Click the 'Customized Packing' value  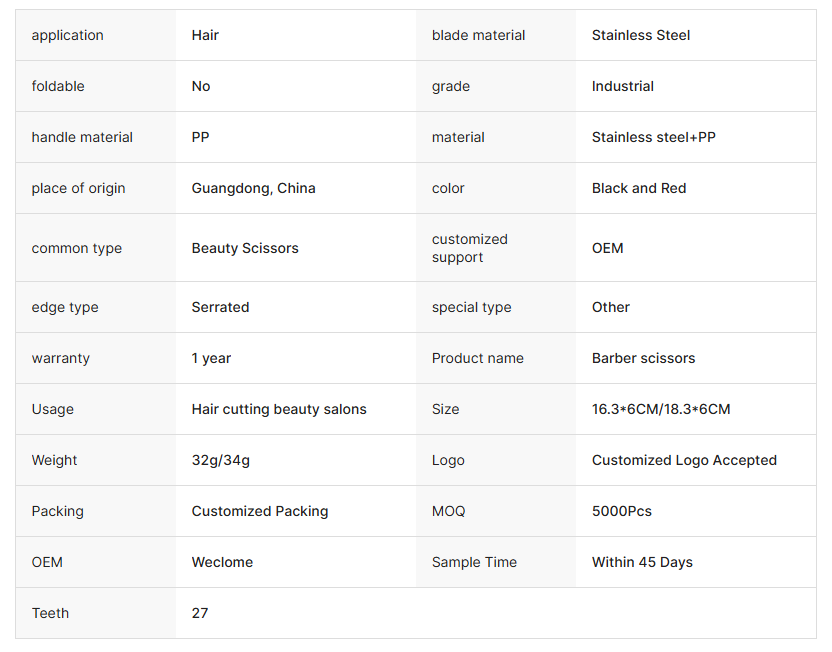(260, 511)
